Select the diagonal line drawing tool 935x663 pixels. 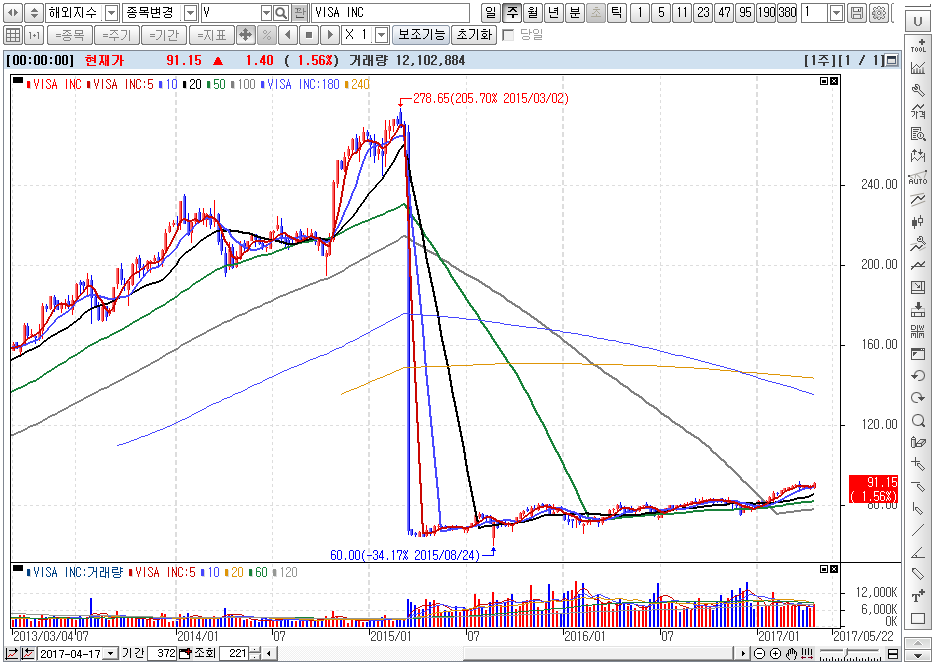918,529
